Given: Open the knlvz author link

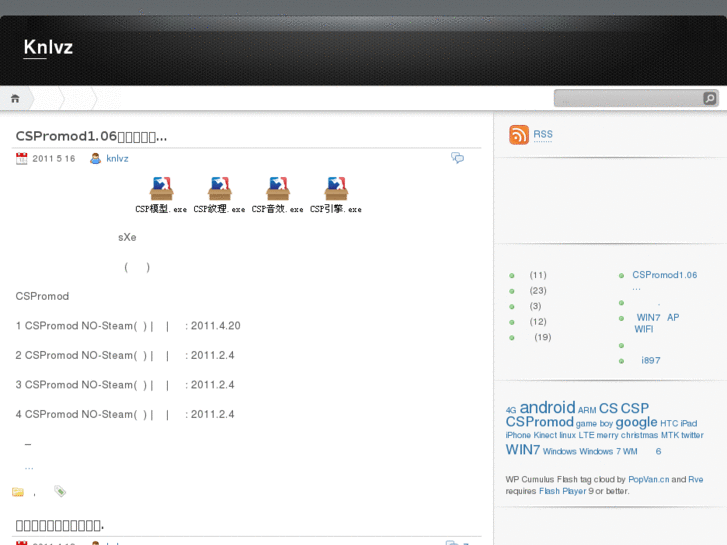Looking at the screenshot, I should click(x=117, y=159).
